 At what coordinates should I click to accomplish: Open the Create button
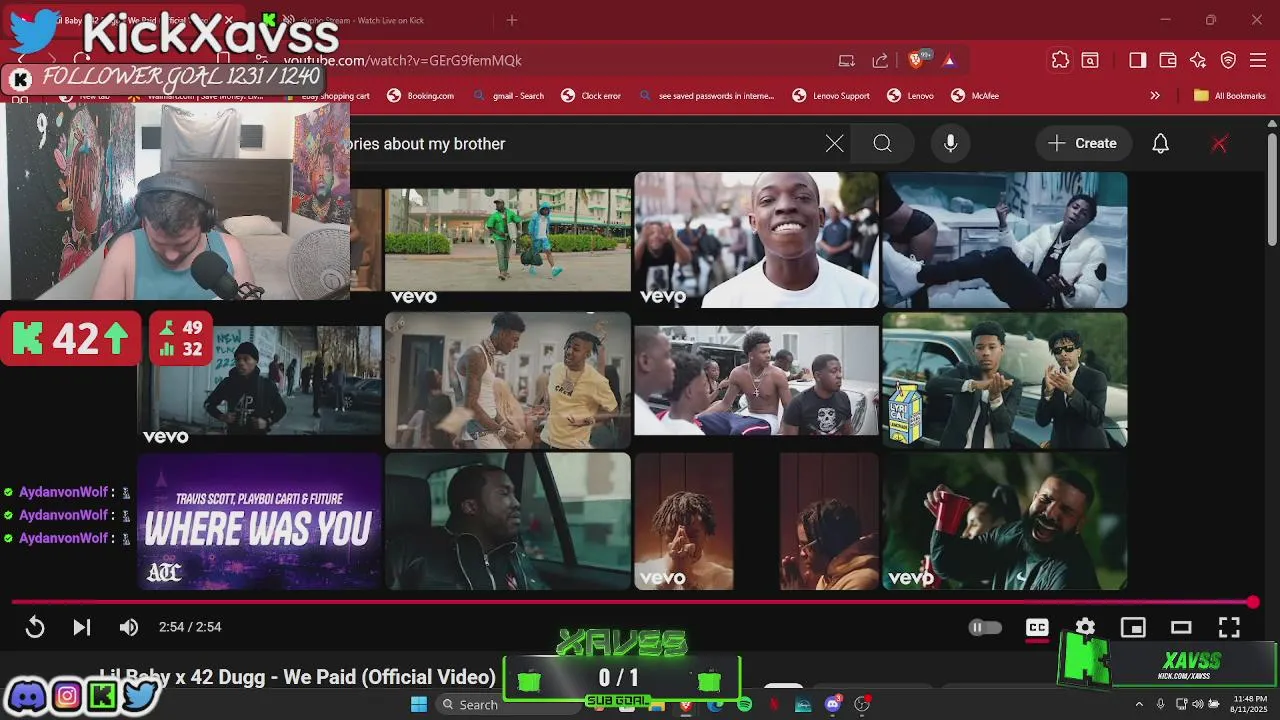pos(1082,144)
